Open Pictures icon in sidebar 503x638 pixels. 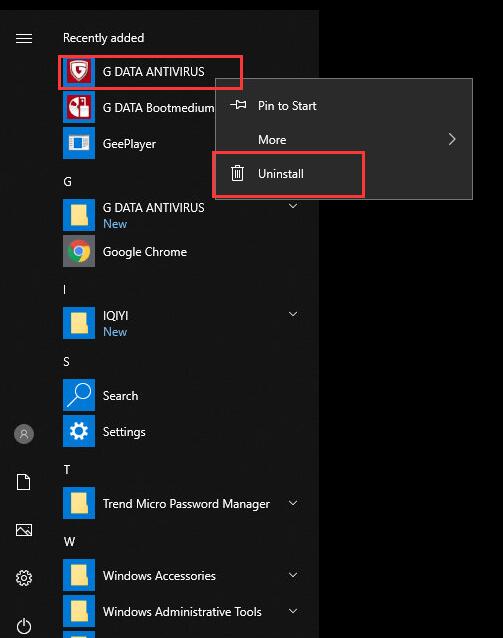tap(24, 530)
